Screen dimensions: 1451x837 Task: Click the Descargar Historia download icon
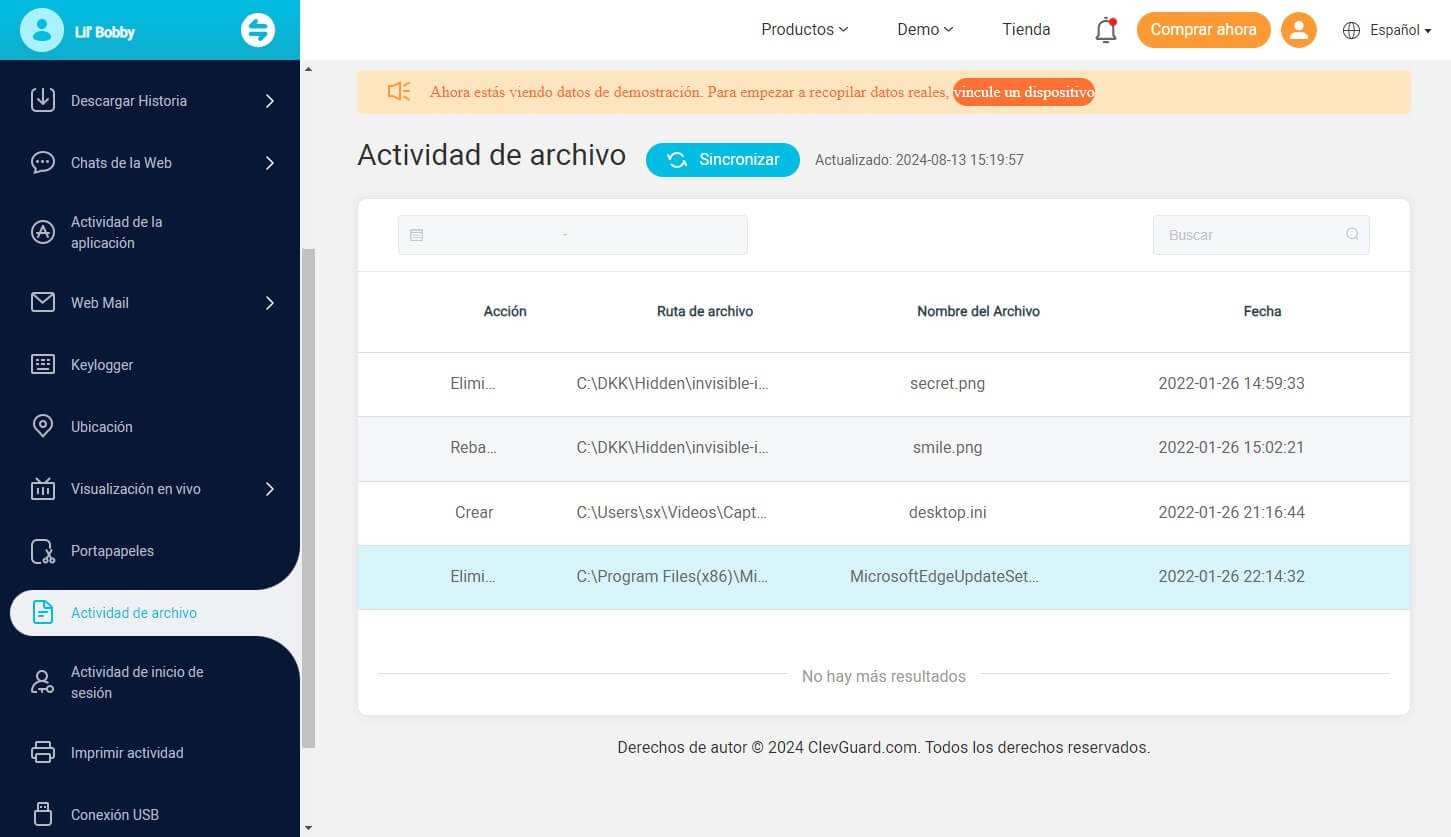click(x=43, y=100)
